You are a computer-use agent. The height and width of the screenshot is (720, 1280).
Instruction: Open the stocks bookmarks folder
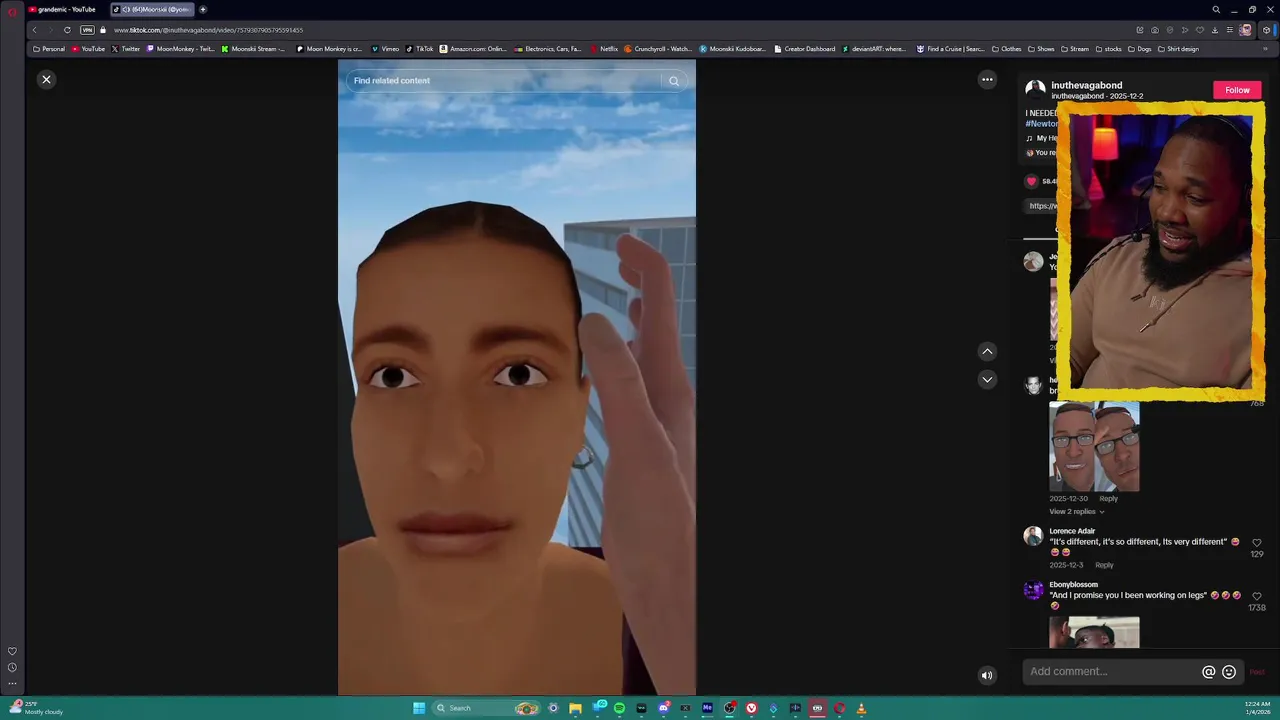point(1109,49)
